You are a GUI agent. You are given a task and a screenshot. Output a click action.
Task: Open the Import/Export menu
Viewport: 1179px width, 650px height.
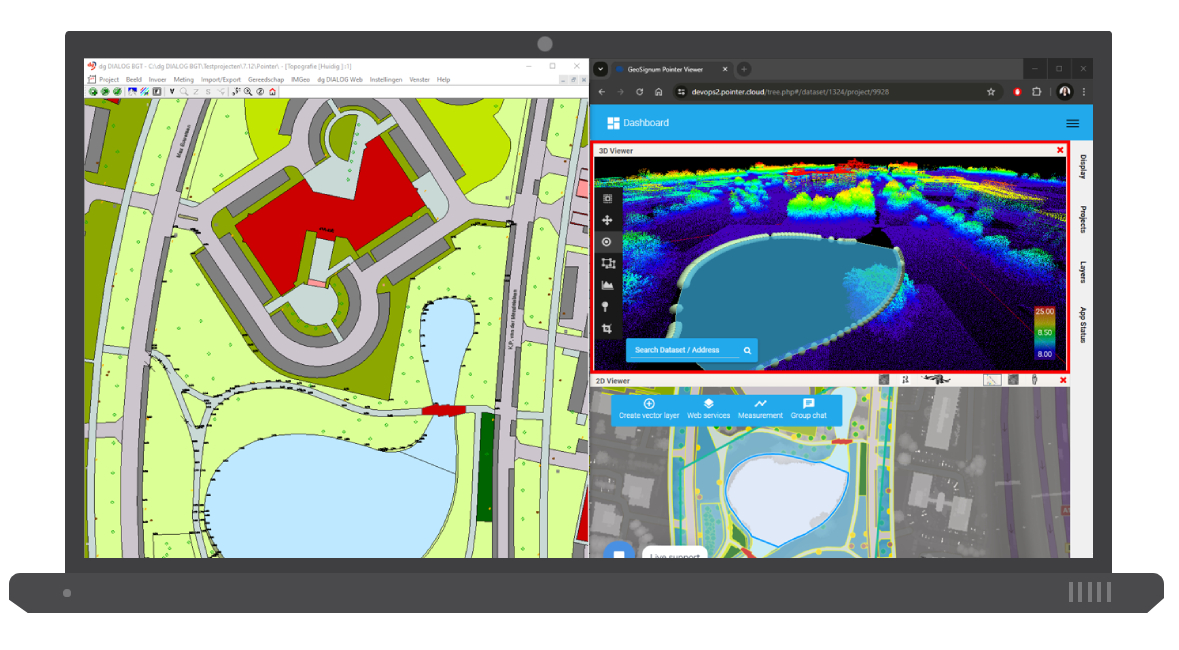[221, 79]
